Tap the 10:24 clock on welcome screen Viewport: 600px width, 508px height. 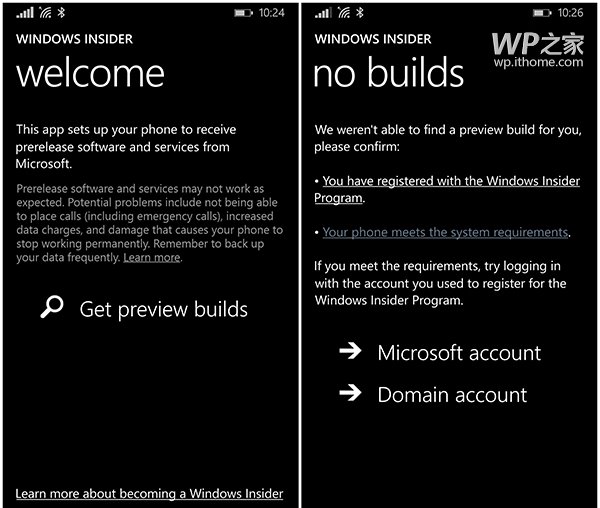pyautogui.click(x=272, y=13)
